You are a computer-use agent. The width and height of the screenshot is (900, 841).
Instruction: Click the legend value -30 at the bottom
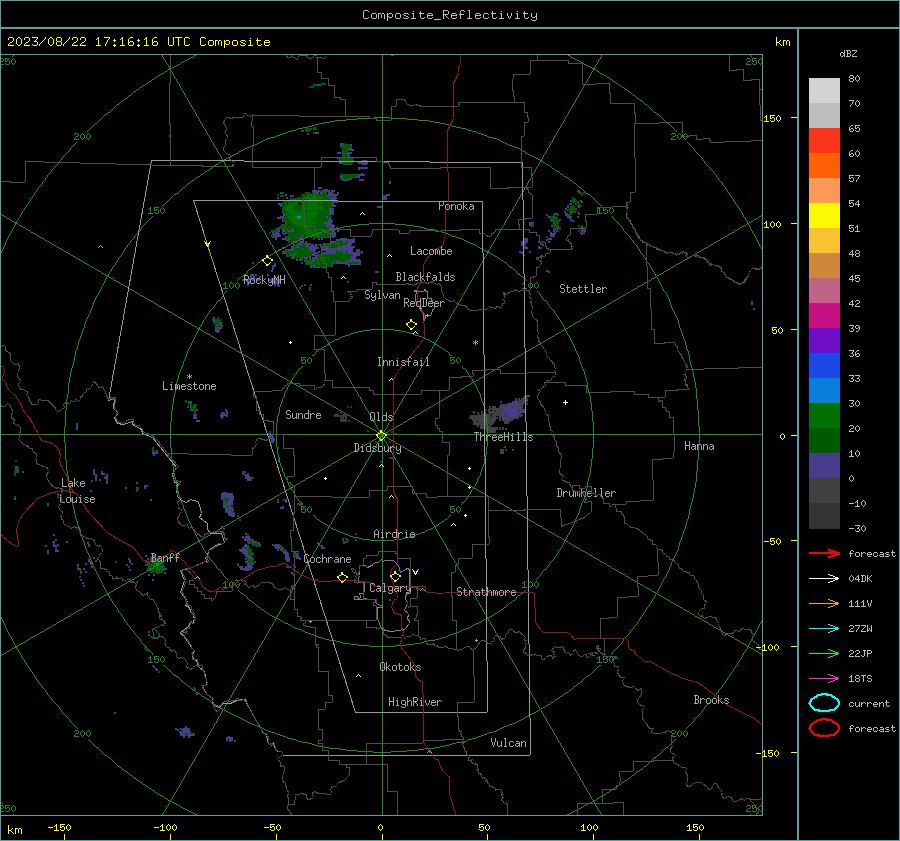point(857,528)
